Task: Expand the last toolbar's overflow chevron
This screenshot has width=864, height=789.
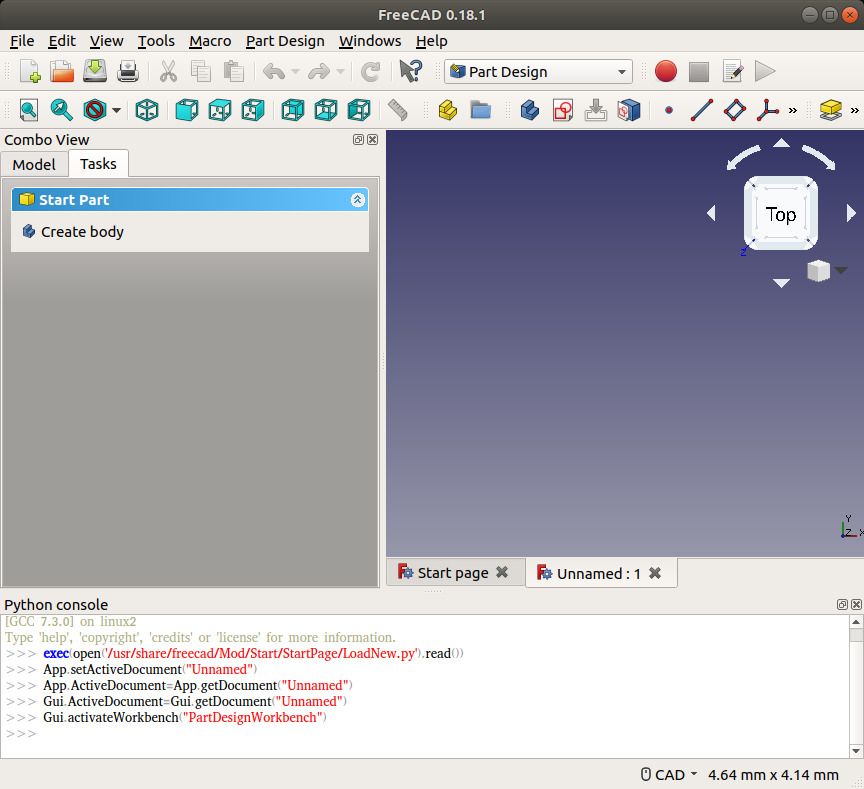Action: point(854,110)
